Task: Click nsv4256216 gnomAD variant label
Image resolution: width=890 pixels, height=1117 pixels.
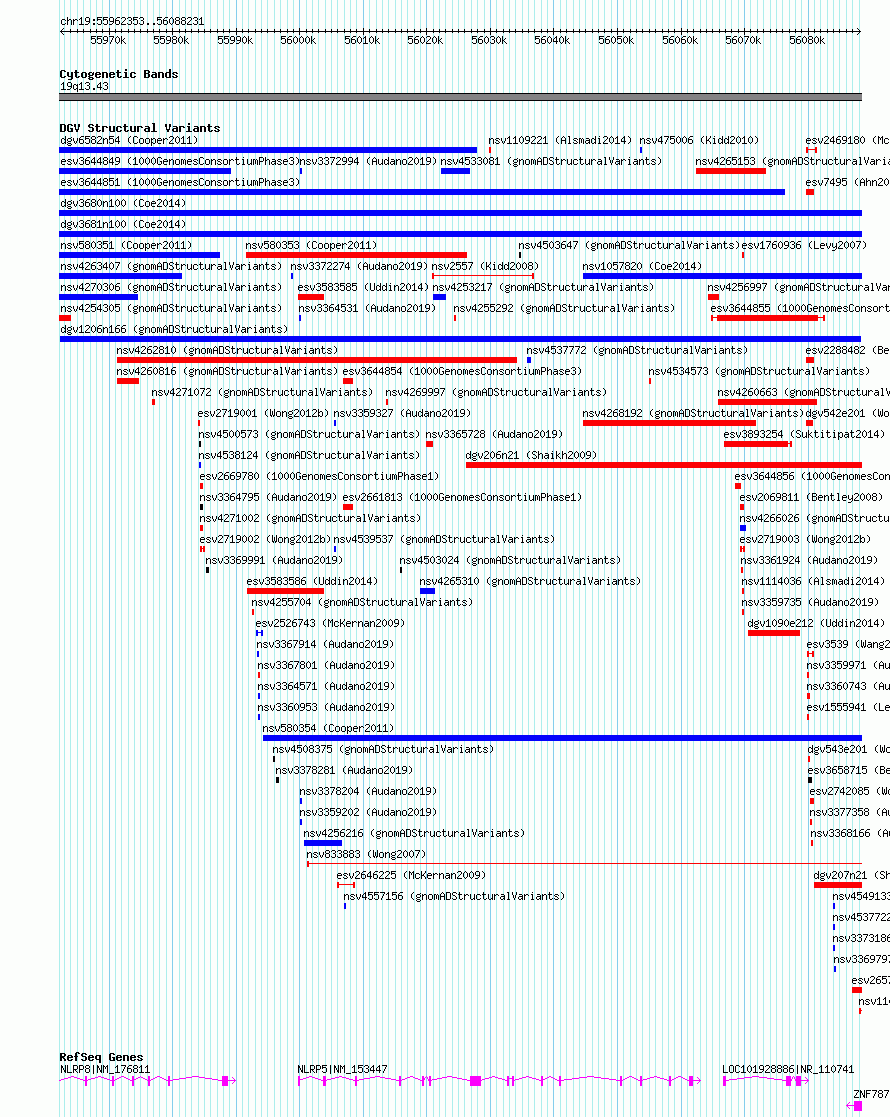Action: pyautogui.click(x=414, y=833)
